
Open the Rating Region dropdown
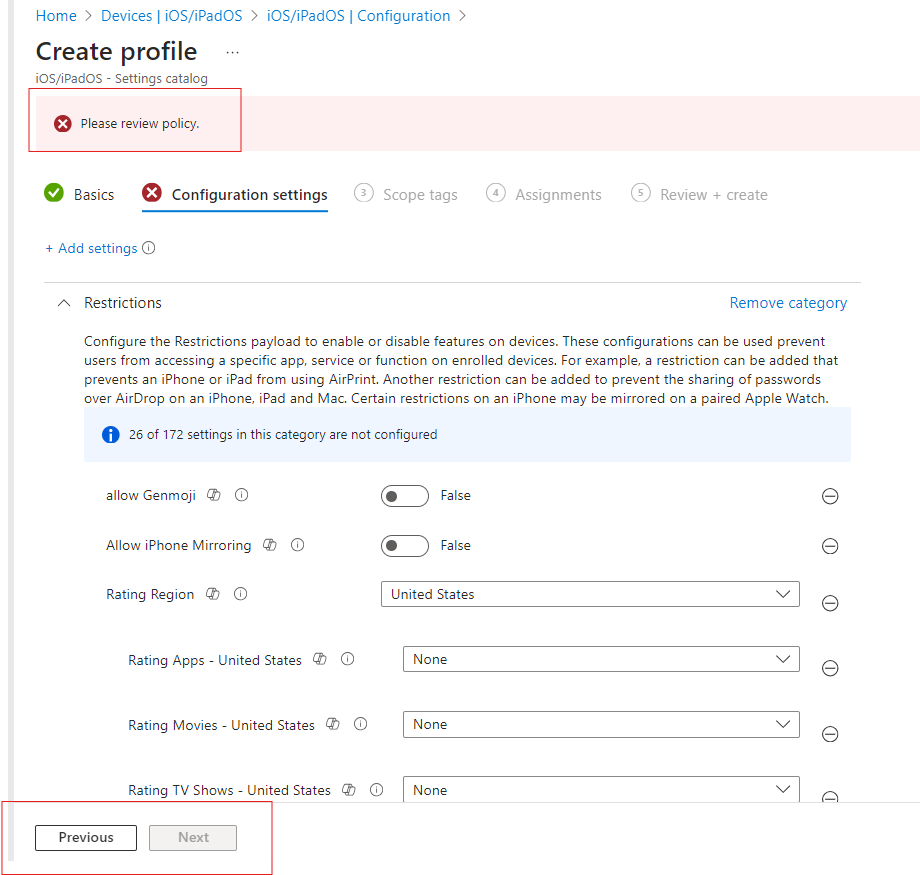590,593
